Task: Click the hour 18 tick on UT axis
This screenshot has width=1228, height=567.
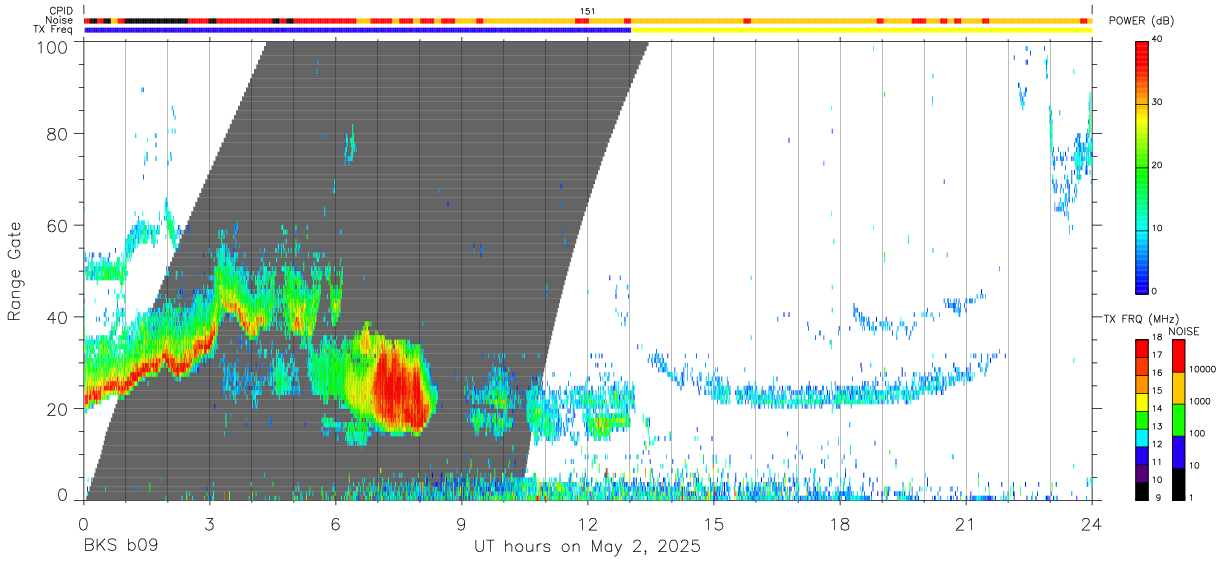Action: tap(840, 523)
